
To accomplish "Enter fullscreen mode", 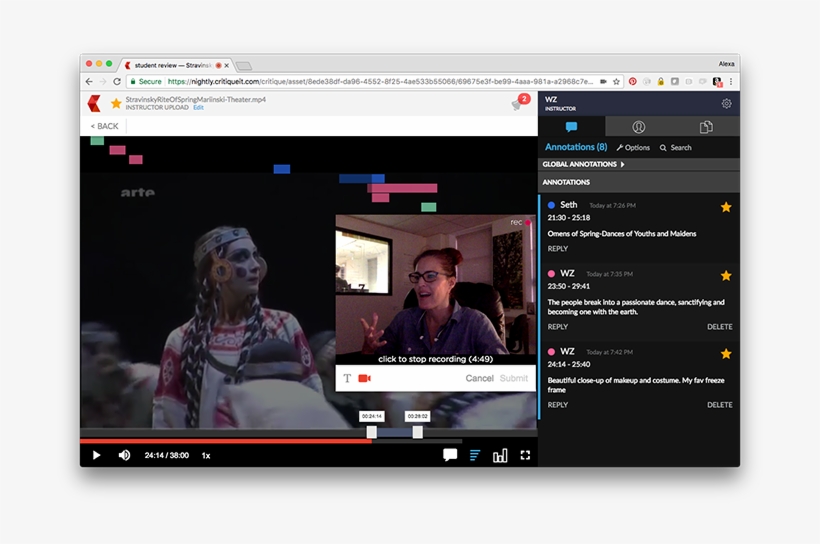I will click(x=525, y=455).
